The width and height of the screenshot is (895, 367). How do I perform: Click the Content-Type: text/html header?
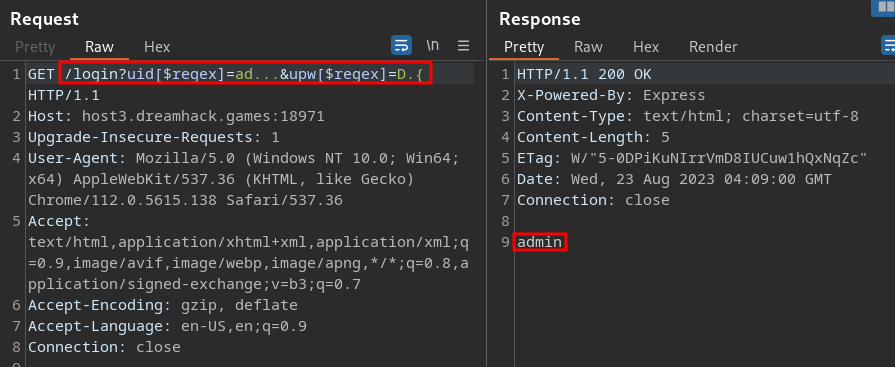tap(688, 116)
